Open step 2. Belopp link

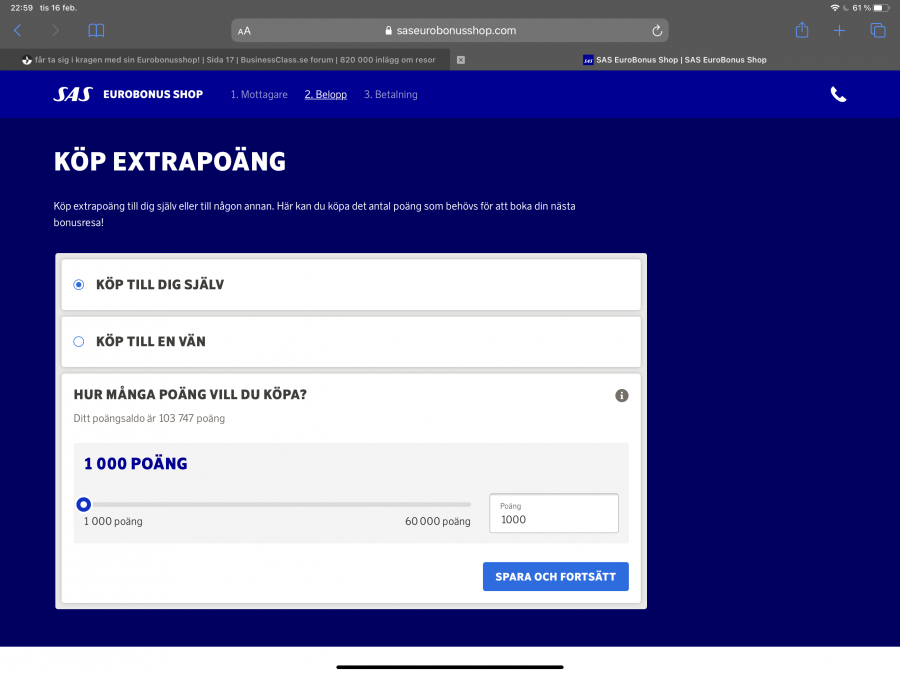pyautogui.click(x=326, y=95)
